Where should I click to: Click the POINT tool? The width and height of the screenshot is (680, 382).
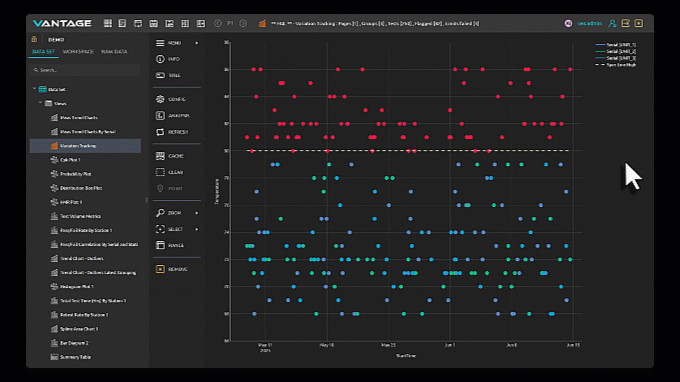click(170, 189)
